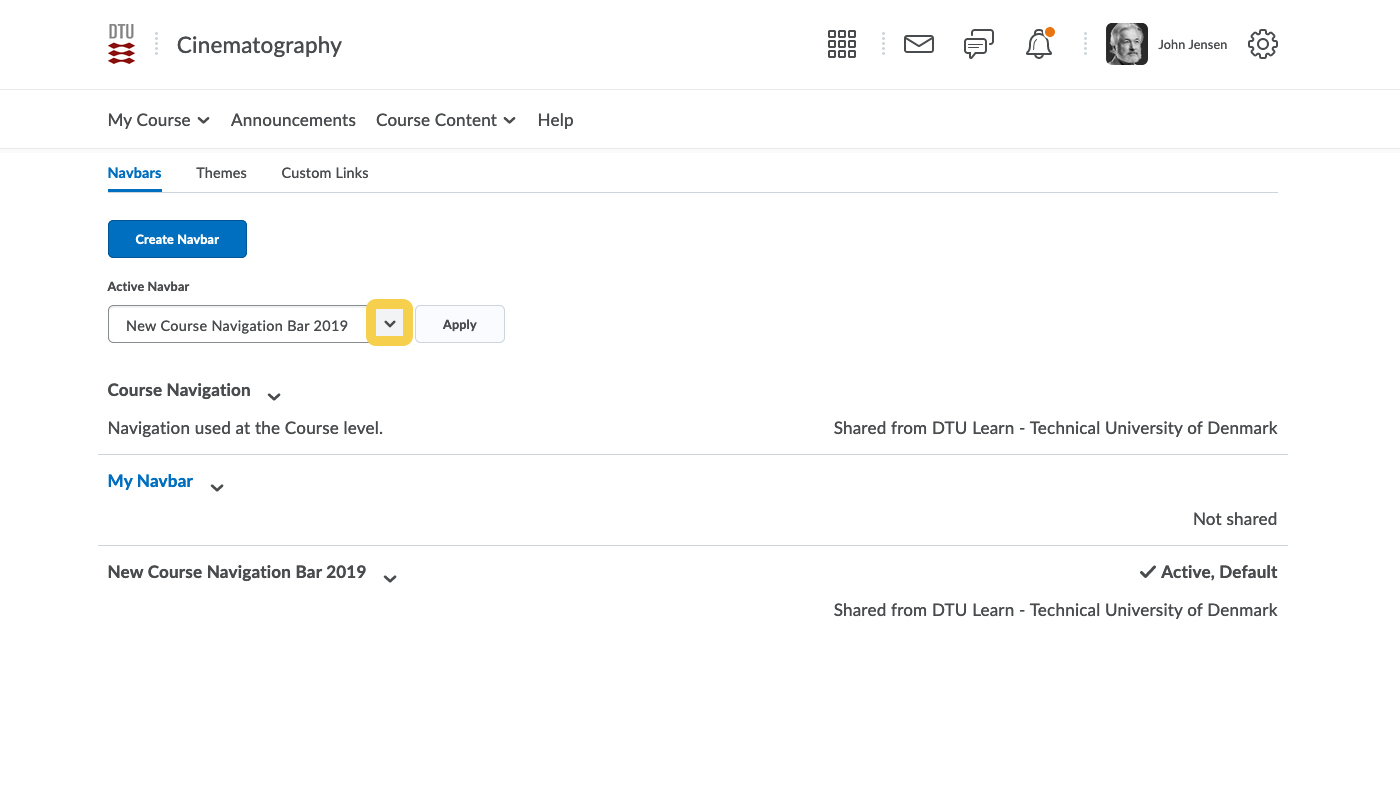Viewport: 1400px width, 788px height.
Task: Open the message alerts envelope icon
Action: 918,44
